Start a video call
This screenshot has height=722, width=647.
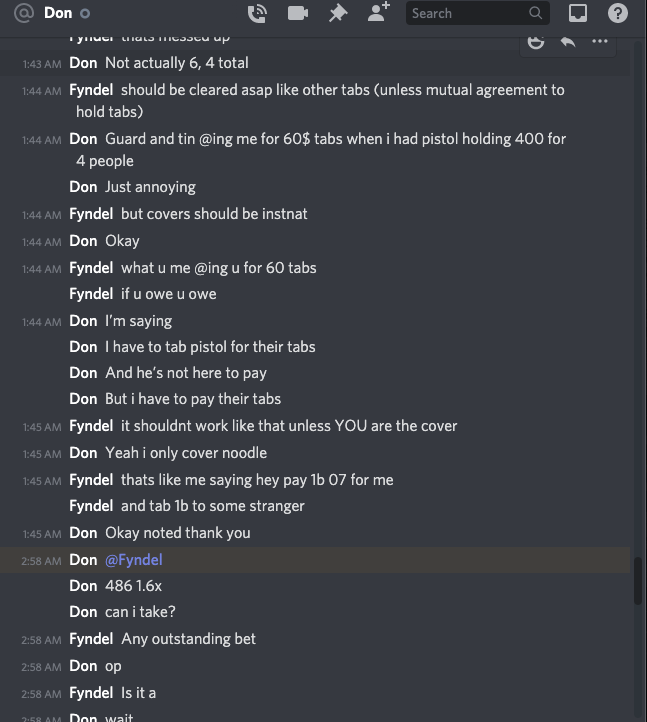tap(298, 13)
